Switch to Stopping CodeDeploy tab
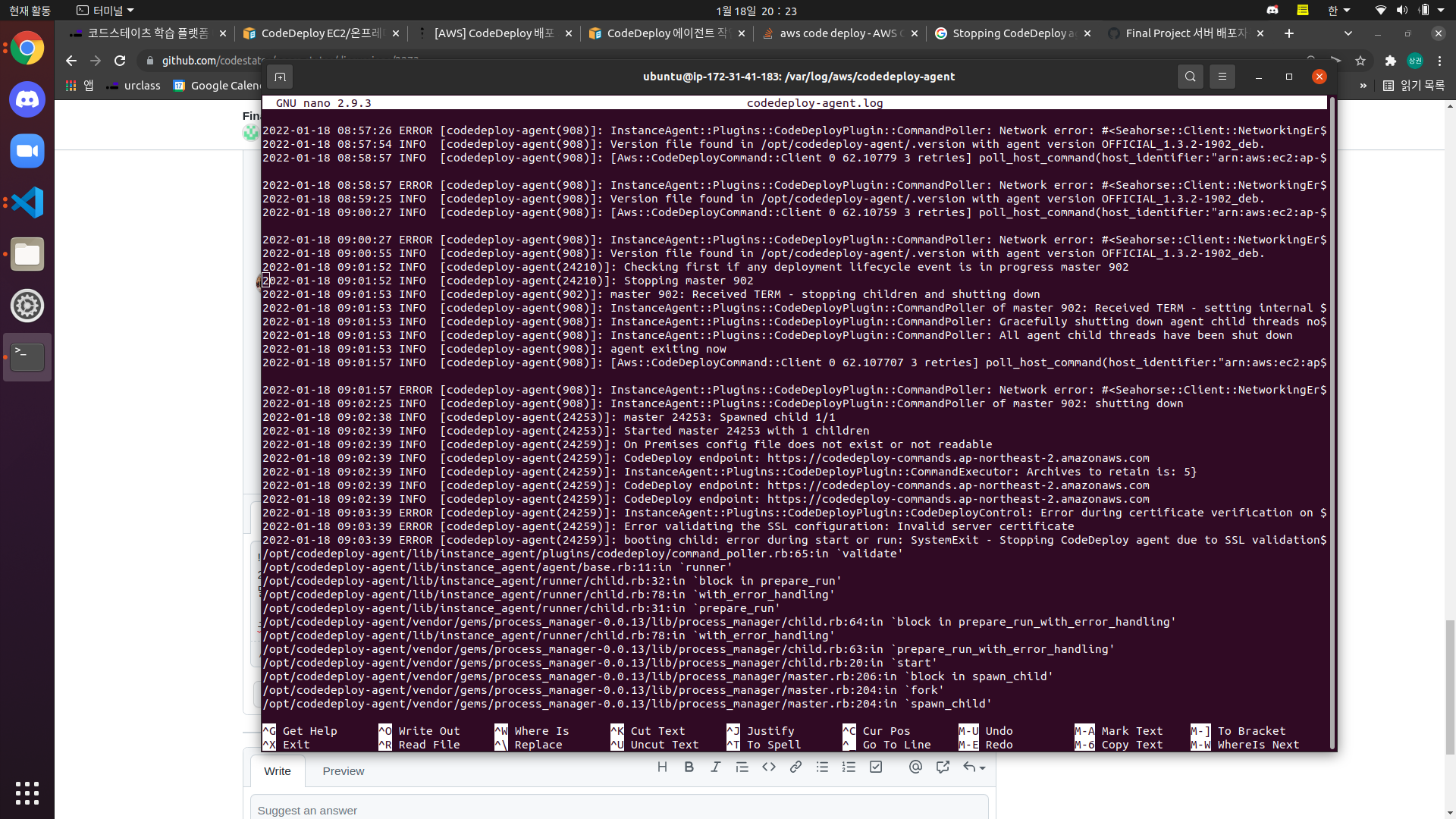 click(1012, 33)
